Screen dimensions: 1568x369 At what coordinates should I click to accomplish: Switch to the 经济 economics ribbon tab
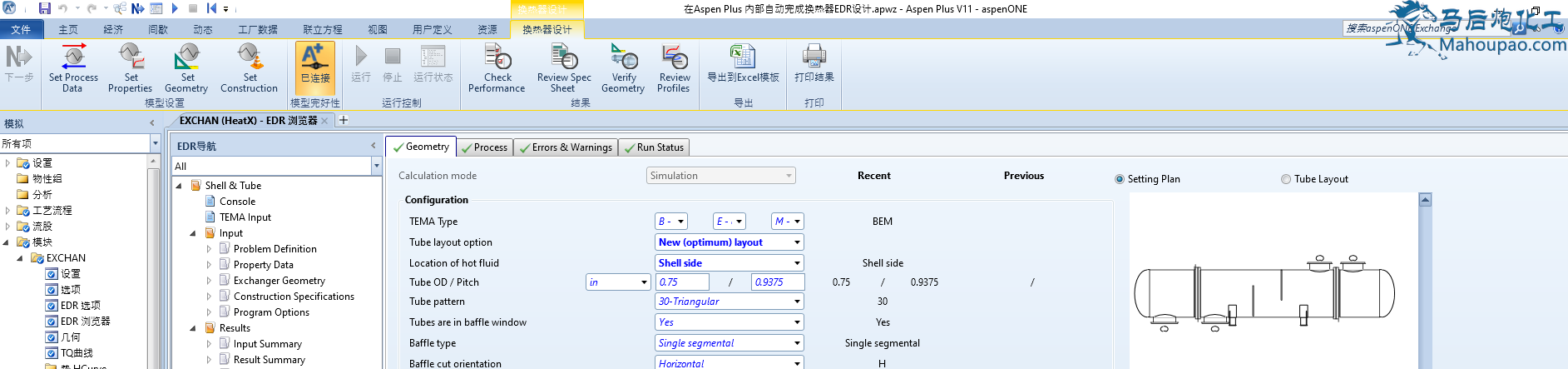click(113, 29)
